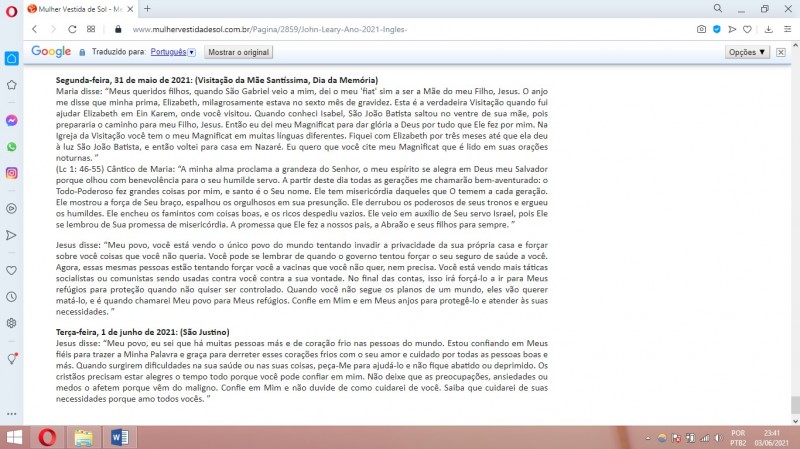Open Speed Dial start page grid
This screenshot has height=449, width=800.
pos(91,29)
